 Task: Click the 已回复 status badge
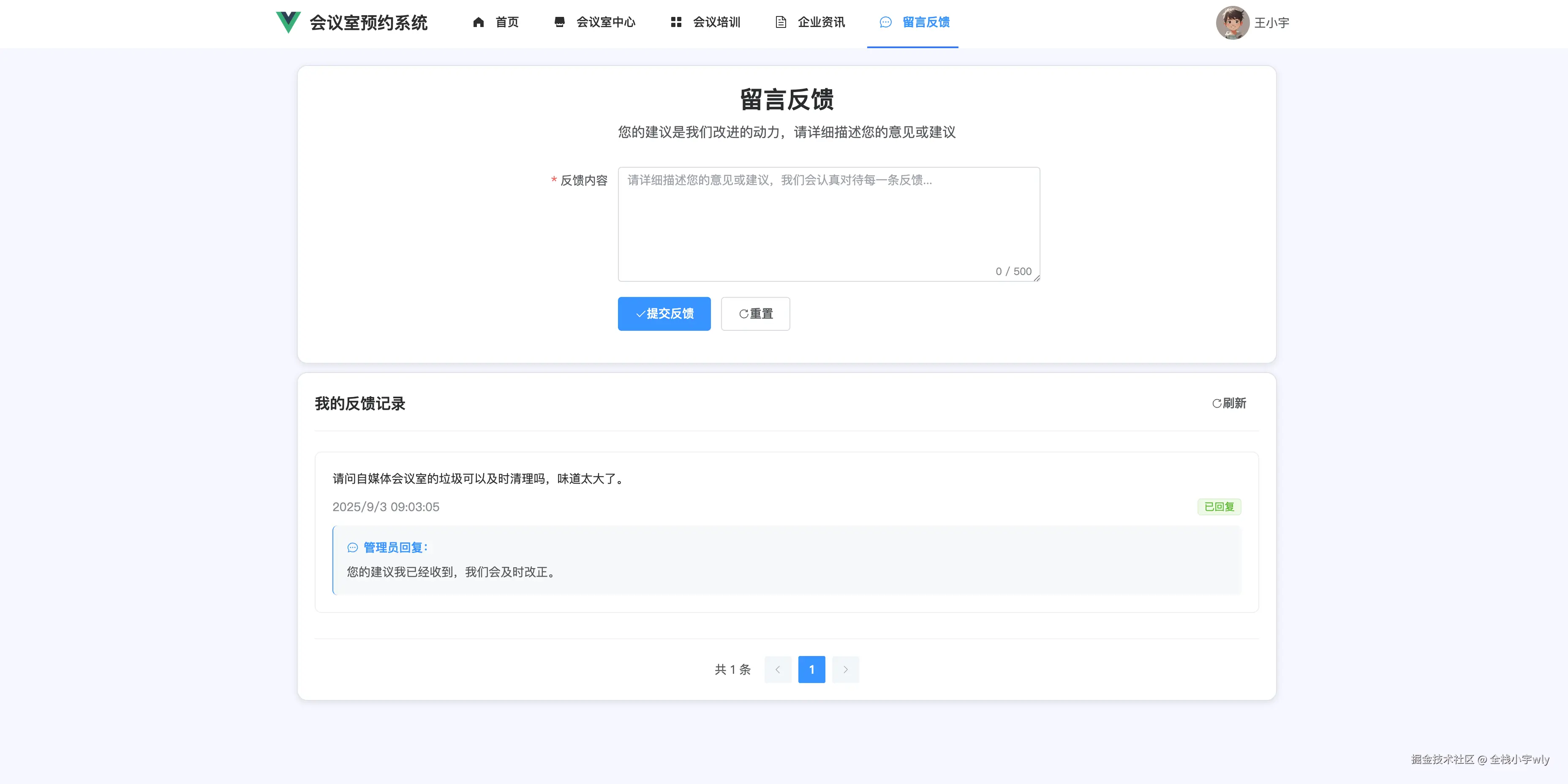coord(1219,506)
